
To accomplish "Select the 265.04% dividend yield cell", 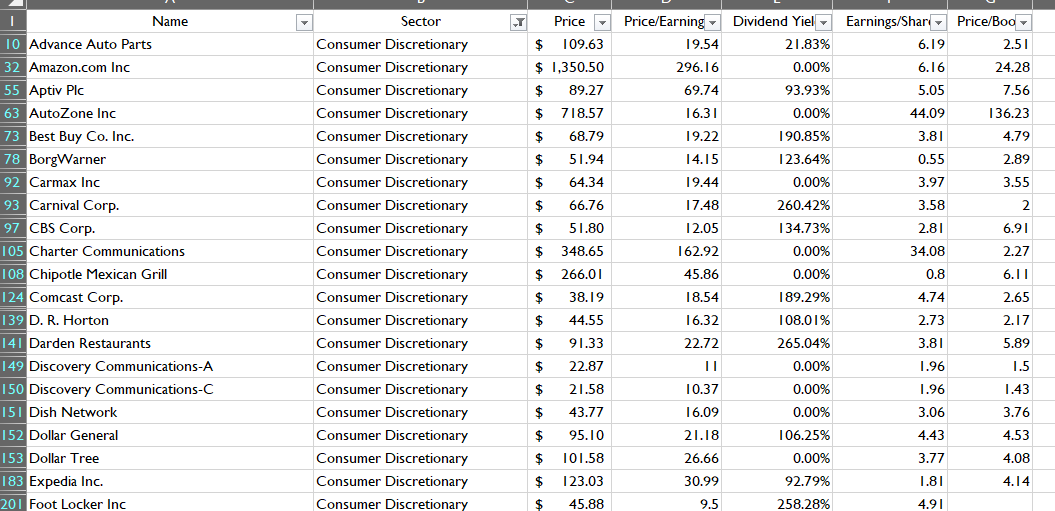I will pyautogui.click(x=777, y=343).
